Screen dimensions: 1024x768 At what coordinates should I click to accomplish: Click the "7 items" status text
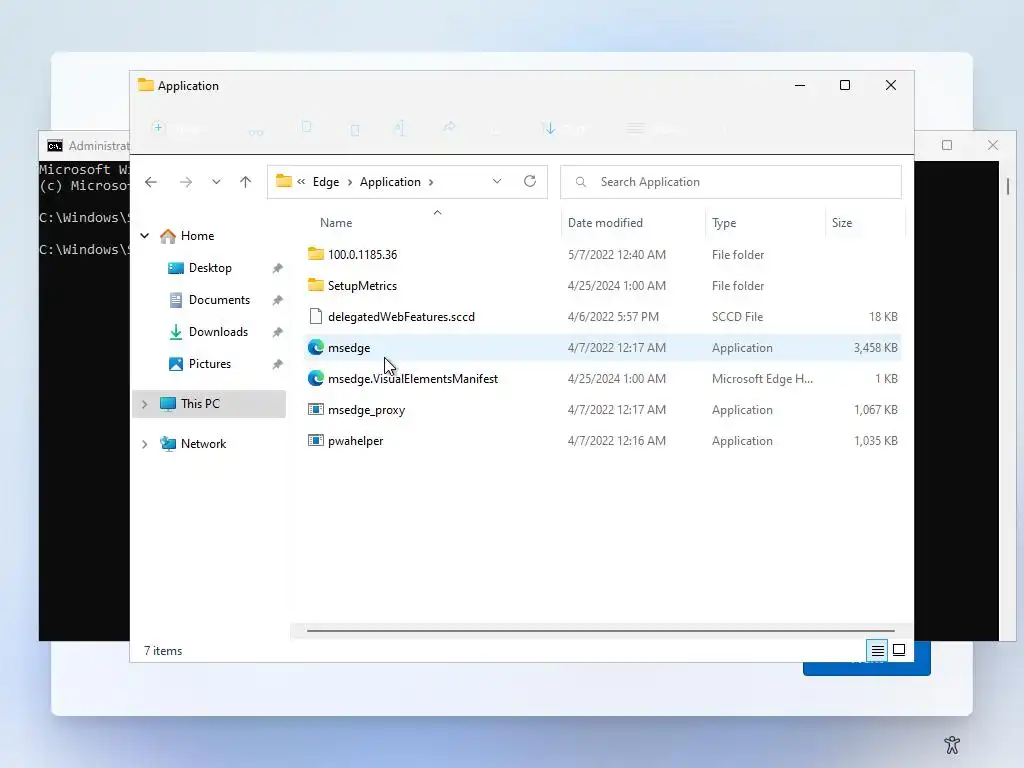click(x=163, y=651)
